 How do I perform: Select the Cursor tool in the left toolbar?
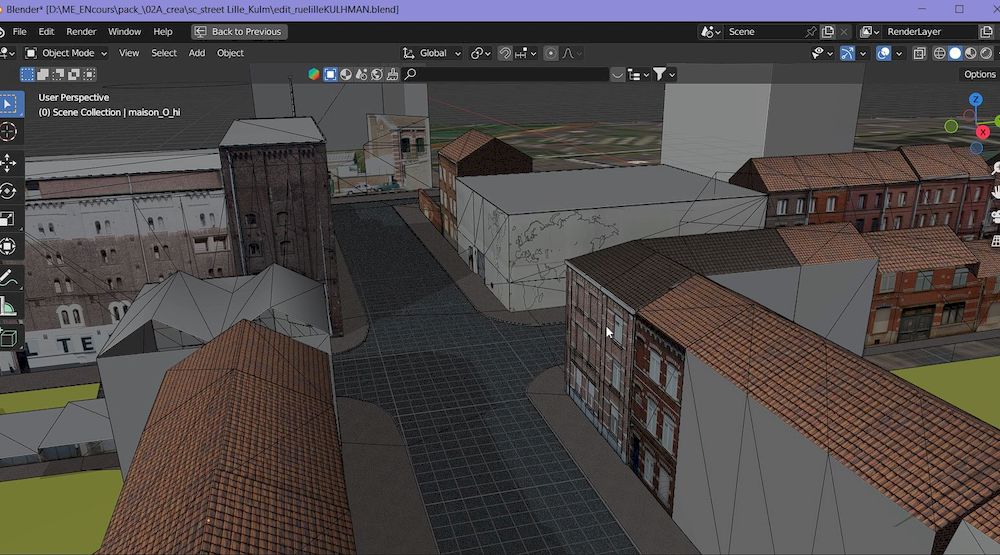[9, 131]
